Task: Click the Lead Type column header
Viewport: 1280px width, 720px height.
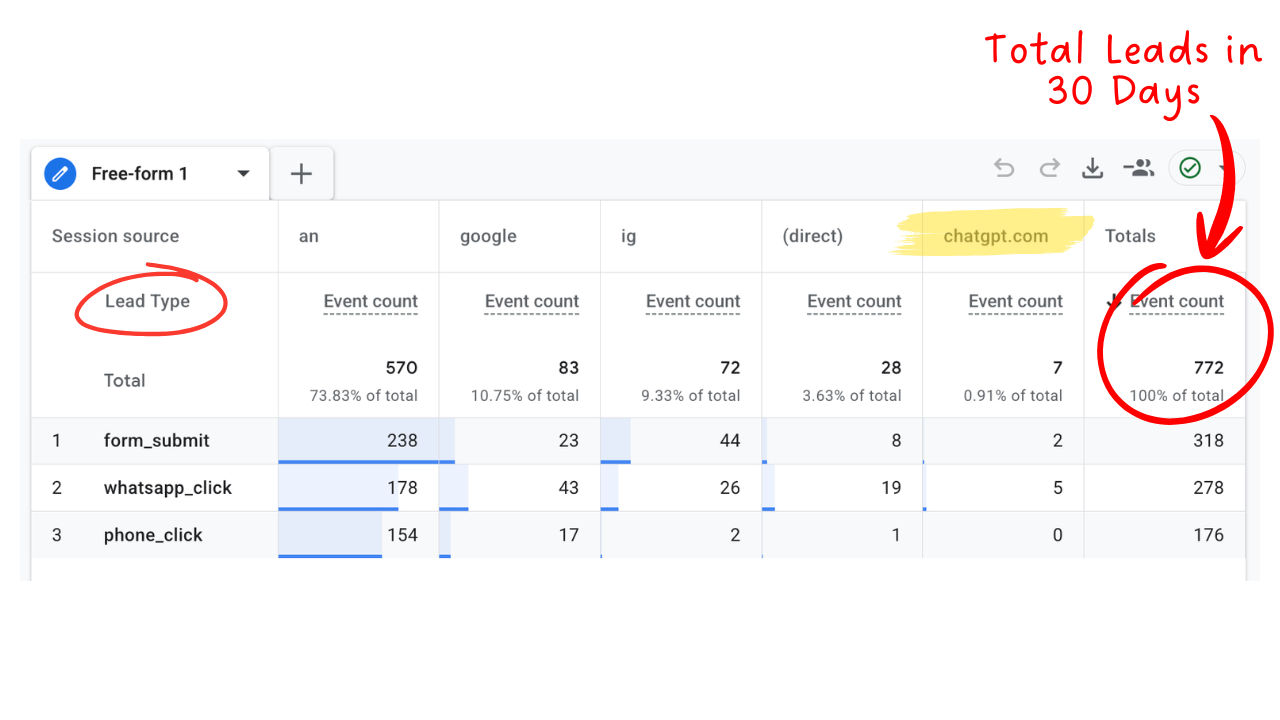Action: click(147, 301)
